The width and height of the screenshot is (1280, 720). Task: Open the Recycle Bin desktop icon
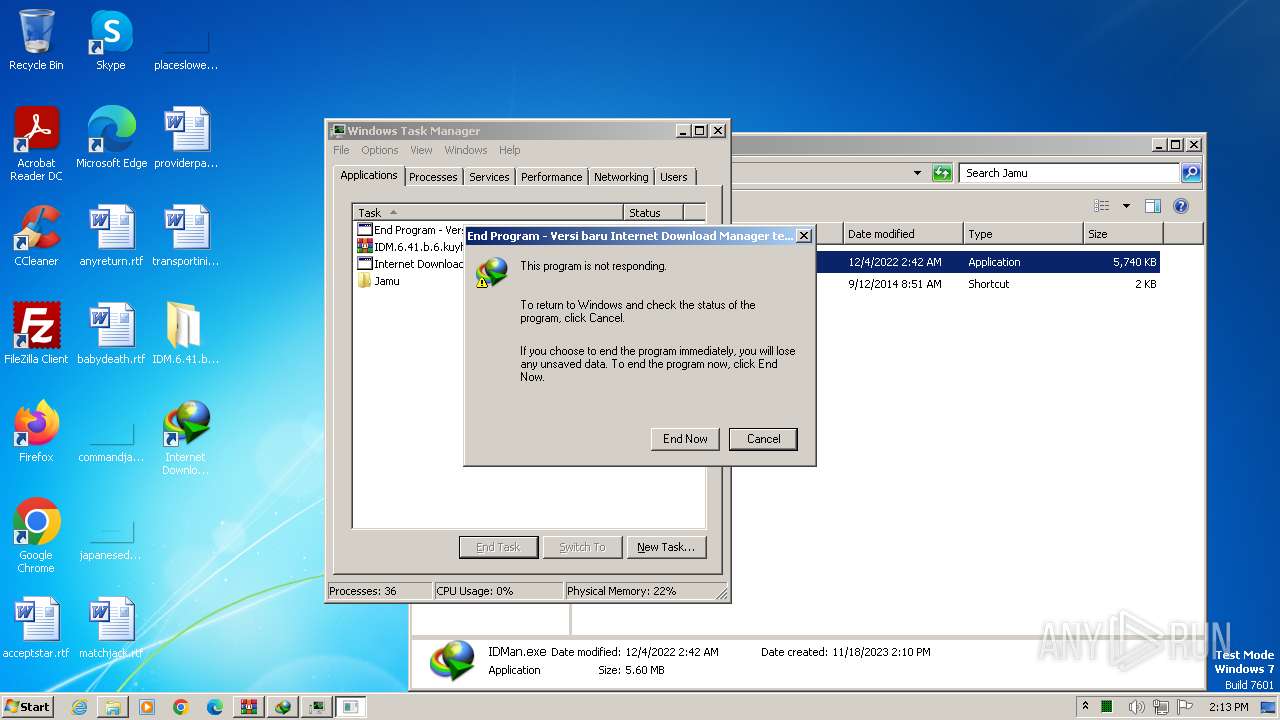point(36,41)
